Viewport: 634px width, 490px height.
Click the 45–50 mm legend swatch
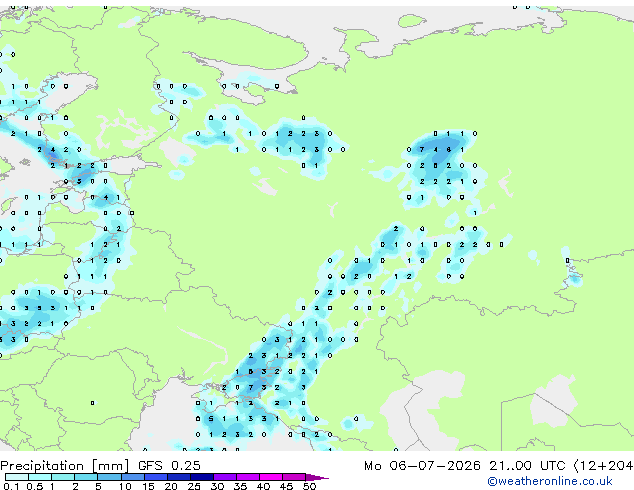[x=294, y=477]
